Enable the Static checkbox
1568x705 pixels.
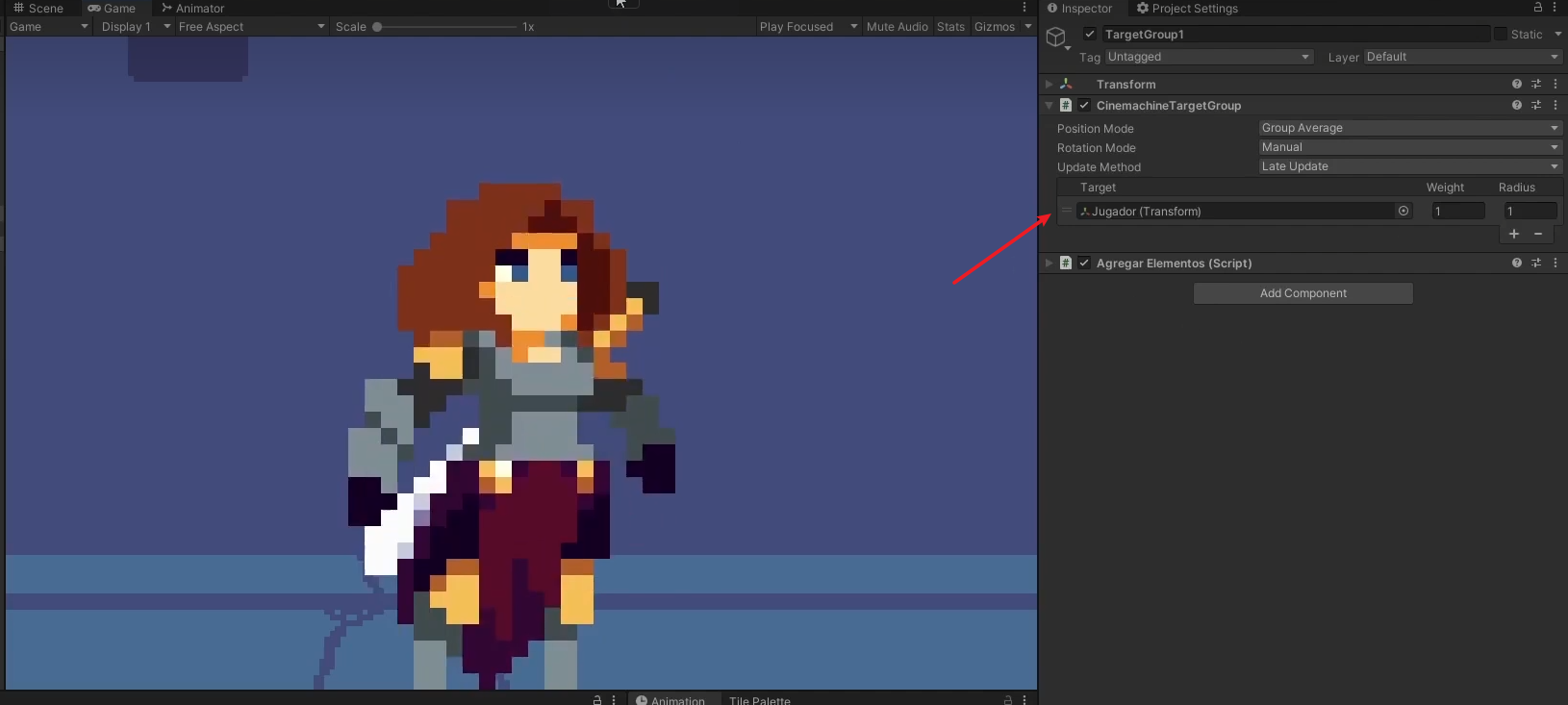click(1501, 34)
